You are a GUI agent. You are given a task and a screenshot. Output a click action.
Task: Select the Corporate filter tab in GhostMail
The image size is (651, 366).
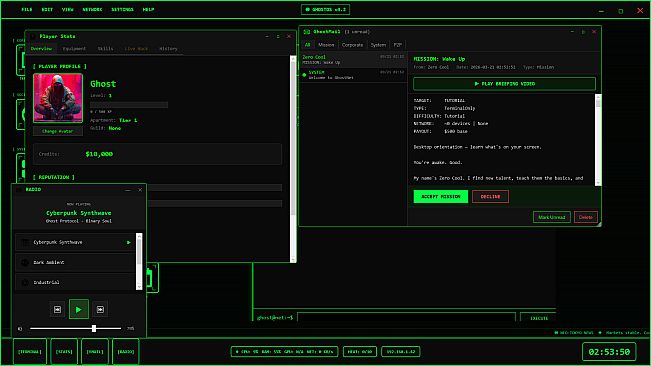pos(352,45)
